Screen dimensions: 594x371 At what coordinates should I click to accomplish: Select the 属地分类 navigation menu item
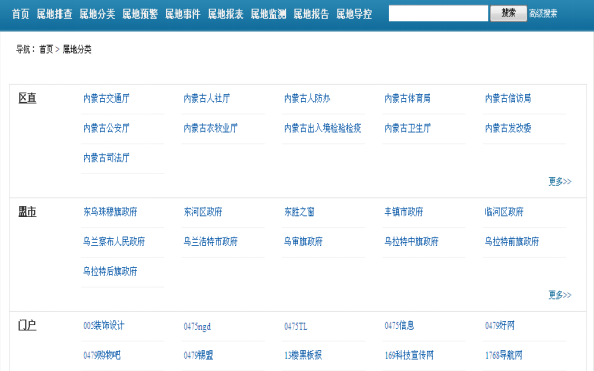97,14
